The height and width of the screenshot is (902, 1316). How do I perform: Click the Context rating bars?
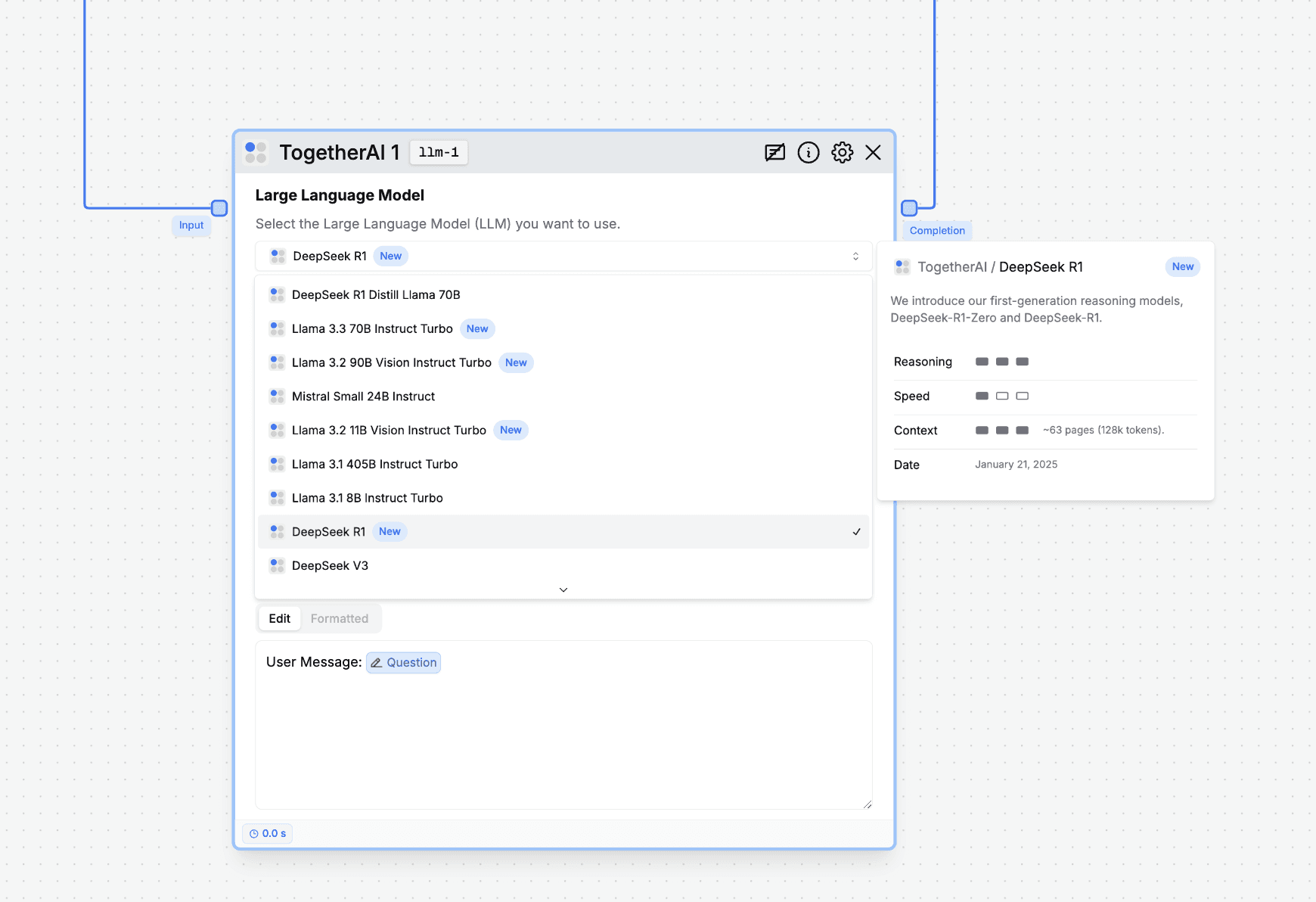1002,431
